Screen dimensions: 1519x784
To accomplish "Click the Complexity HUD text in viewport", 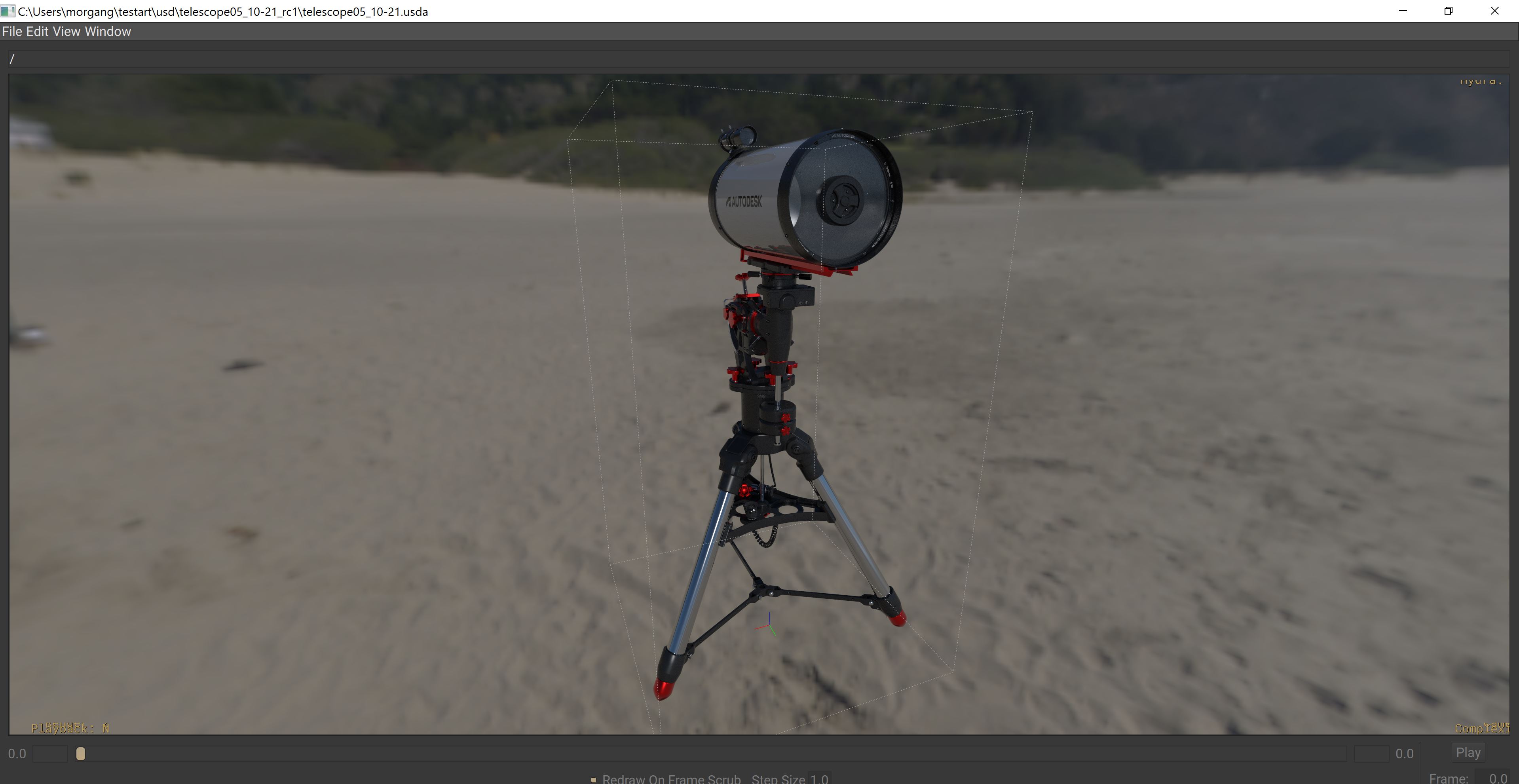I will point(1482,729).
